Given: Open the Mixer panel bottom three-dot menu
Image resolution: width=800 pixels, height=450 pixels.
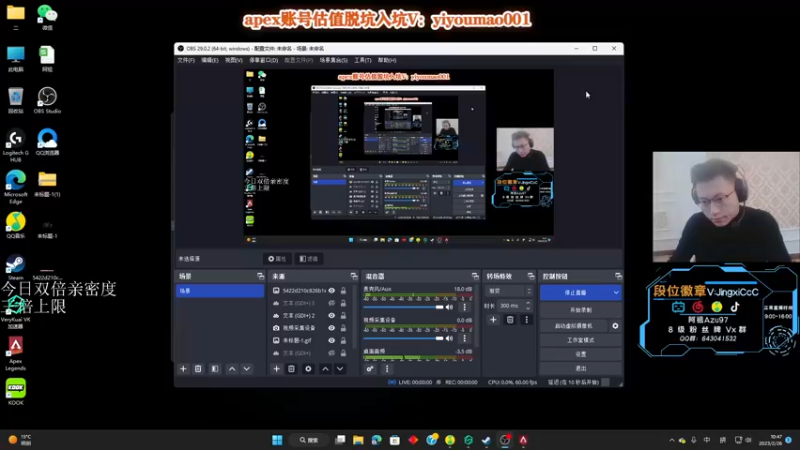Looking at the screenshot, I should 387,369.
